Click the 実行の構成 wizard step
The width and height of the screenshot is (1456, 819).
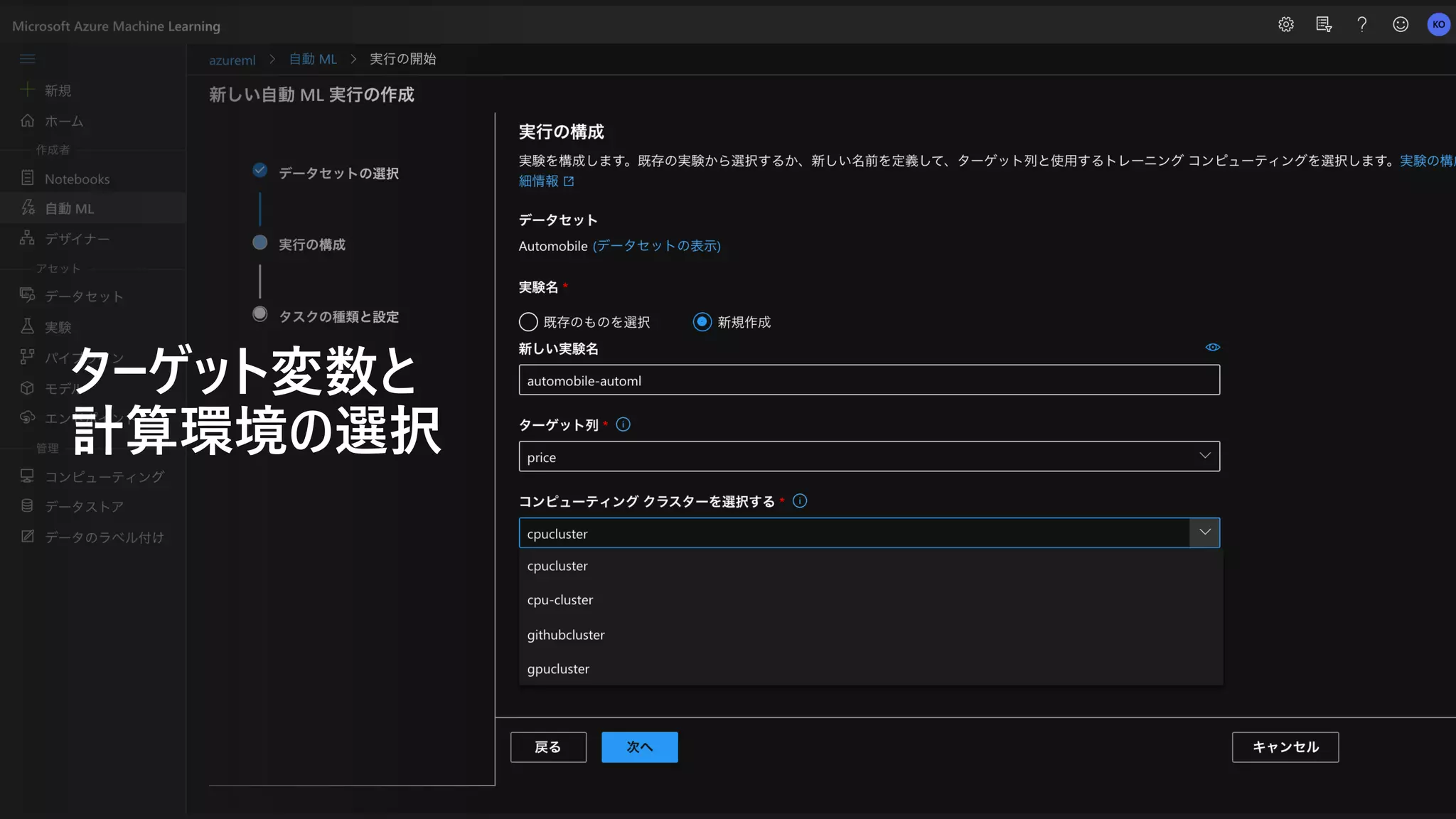pos(311,245)
